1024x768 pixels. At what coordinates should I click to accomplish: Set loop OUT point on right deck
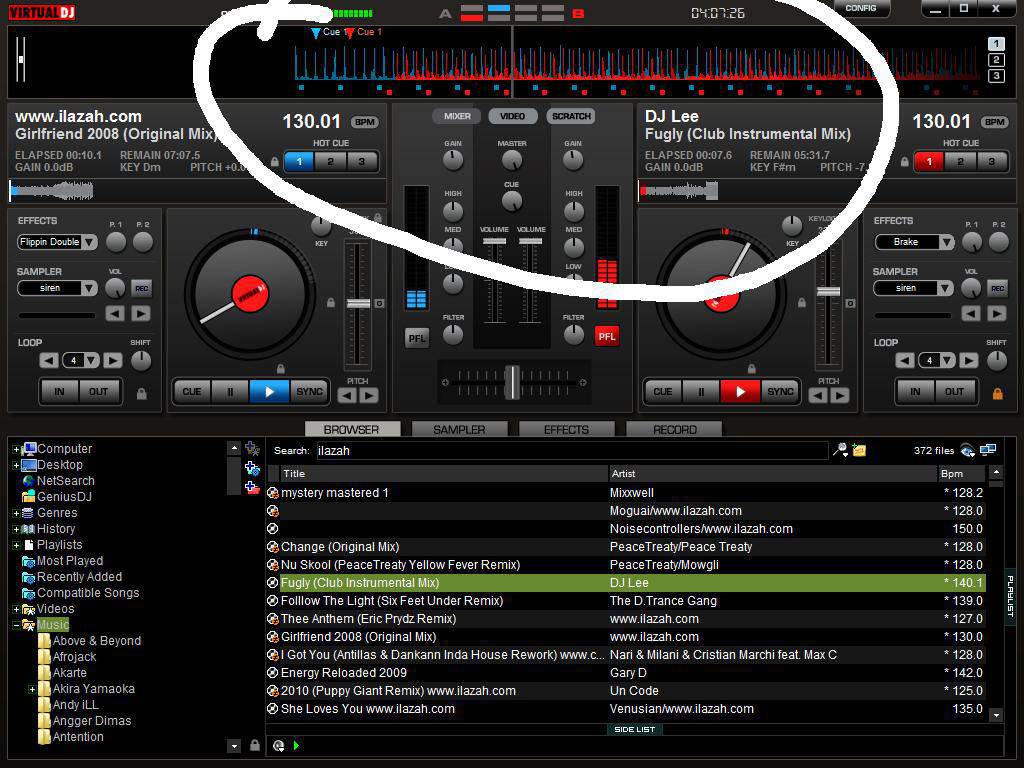(x=955, y=392)
